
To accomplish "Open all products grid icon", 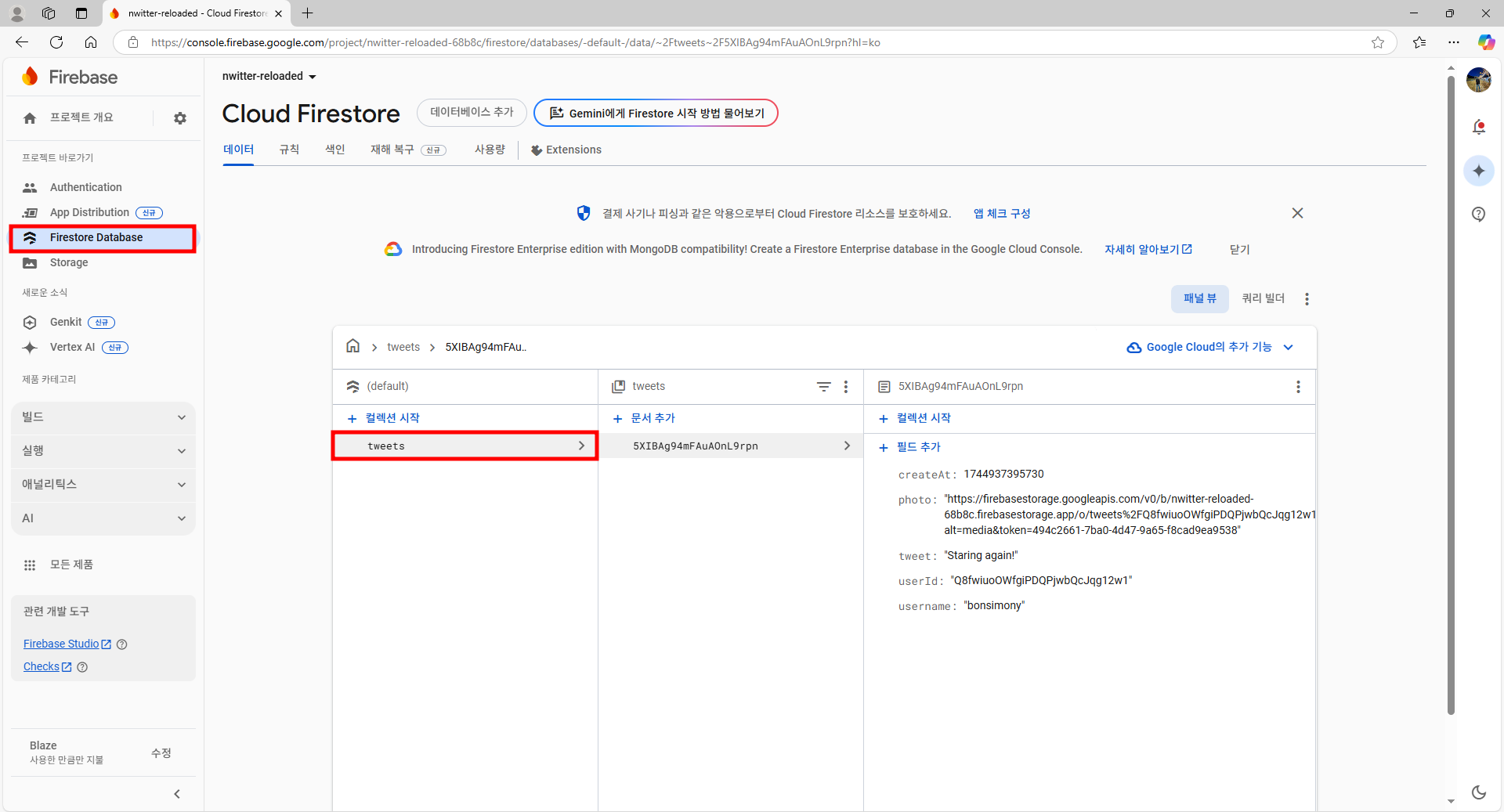I will click(30, 565).
